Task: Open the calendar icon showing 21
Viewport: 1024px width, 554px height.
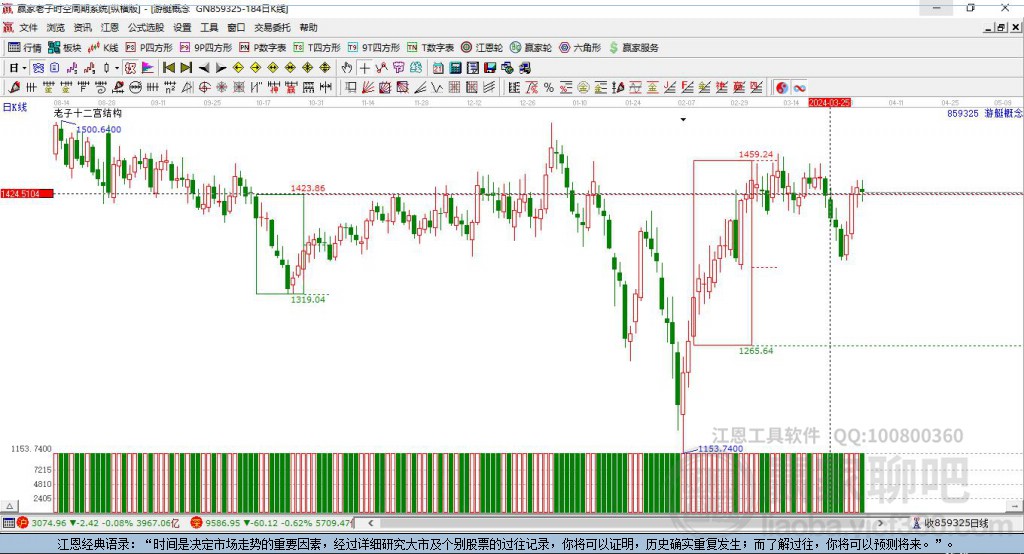Action: [438, 68]
